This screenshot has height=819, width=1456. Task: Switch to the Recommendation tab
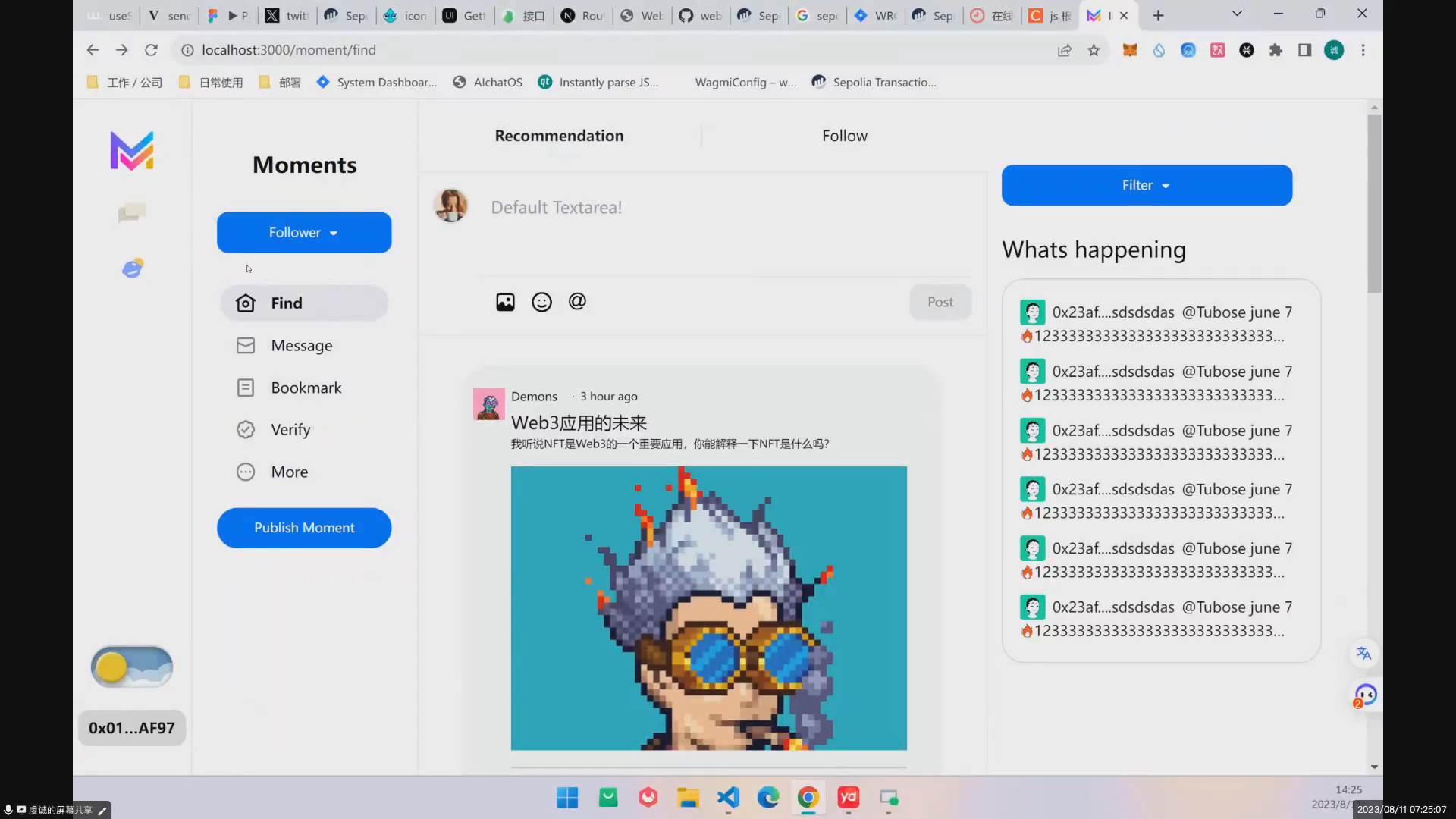[x=559, y=136]
